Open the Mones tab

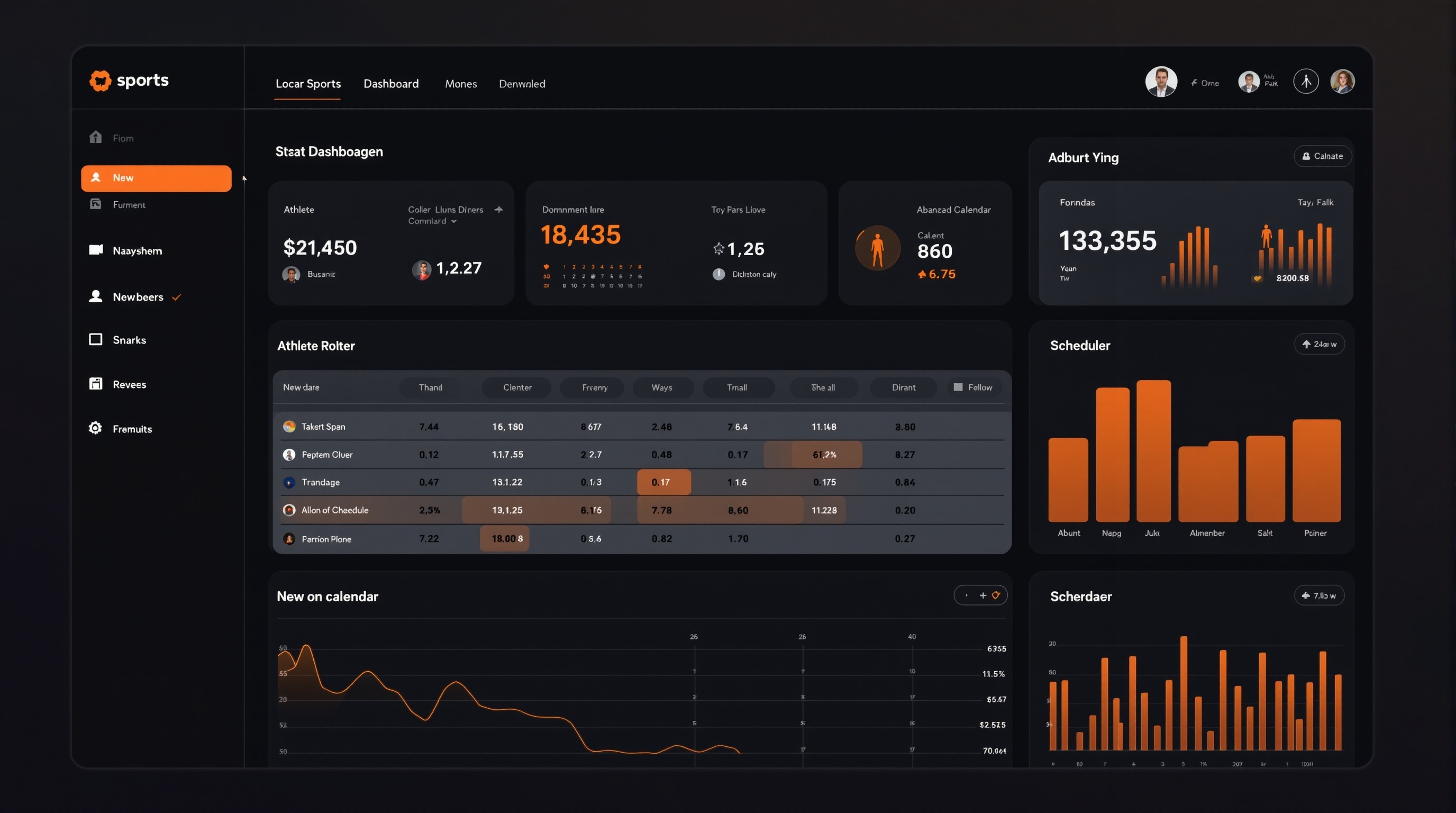click(x=461, y=84)
